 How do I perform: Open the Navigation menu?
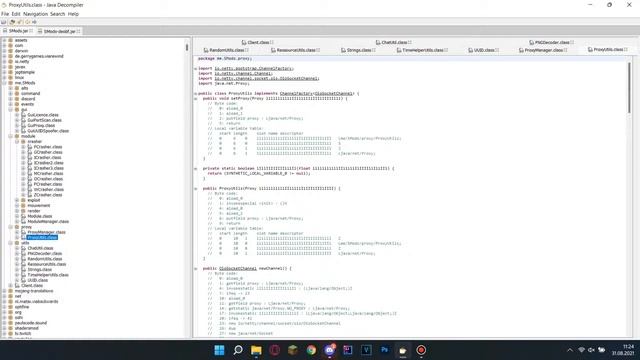tap(36, 14)
